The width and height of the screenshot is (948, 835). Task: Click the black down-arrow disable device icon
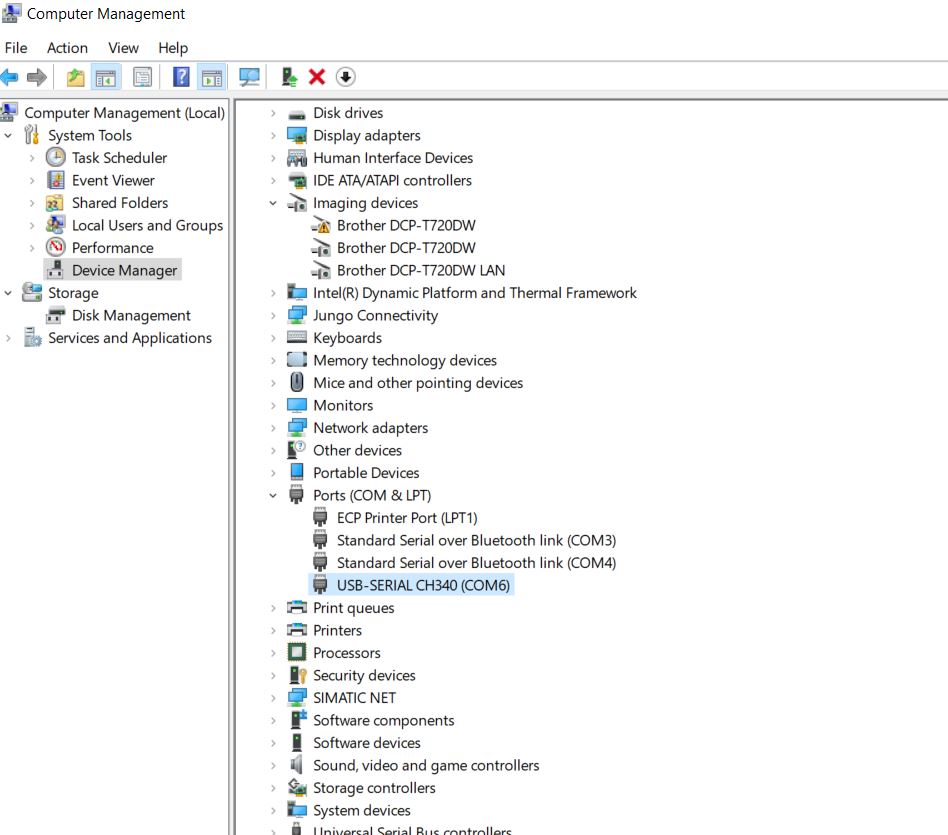[346, 77]
